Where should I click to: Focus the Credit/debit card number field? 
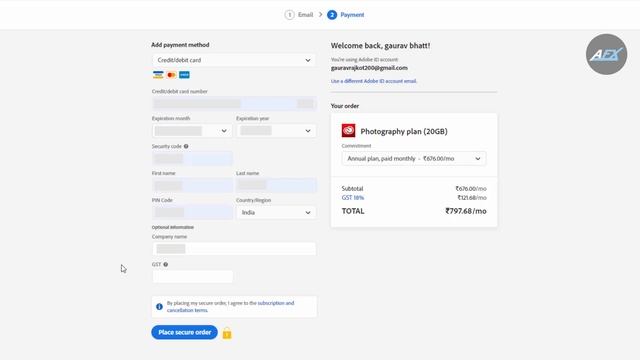click(x=234, y=103)
